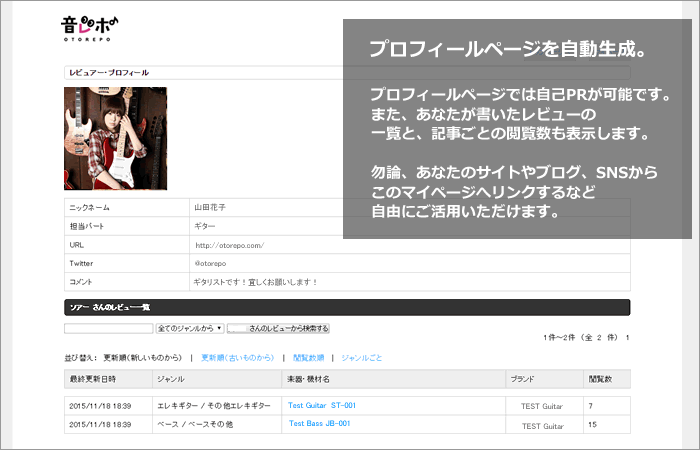Click the 最終更新日時 column header
This screenshot has width=700, height=450.
tap(93, 380)
